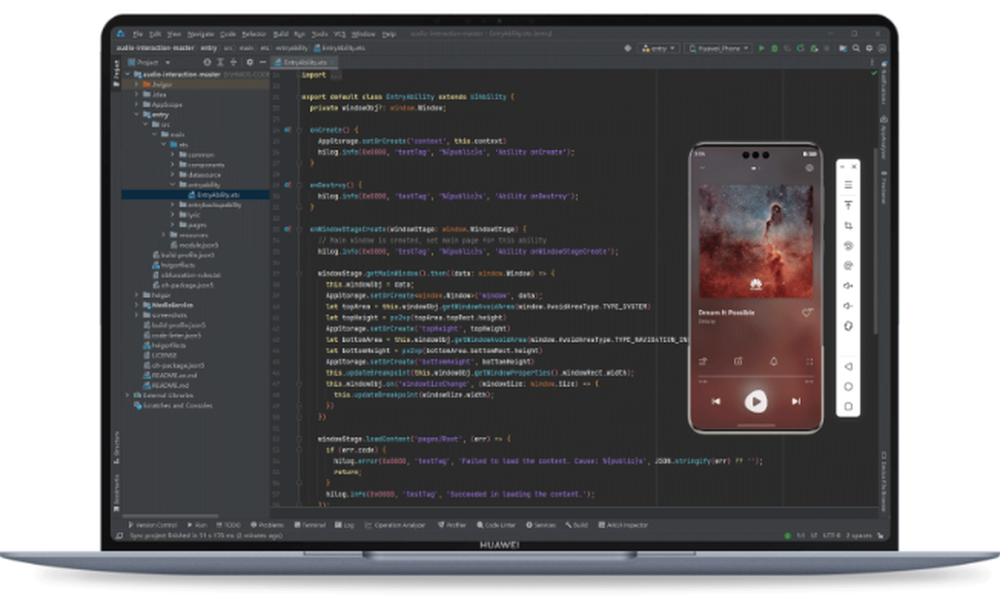Select External Libraries node
Screen dimensions: 1000x612
click(x=163, y=395)
